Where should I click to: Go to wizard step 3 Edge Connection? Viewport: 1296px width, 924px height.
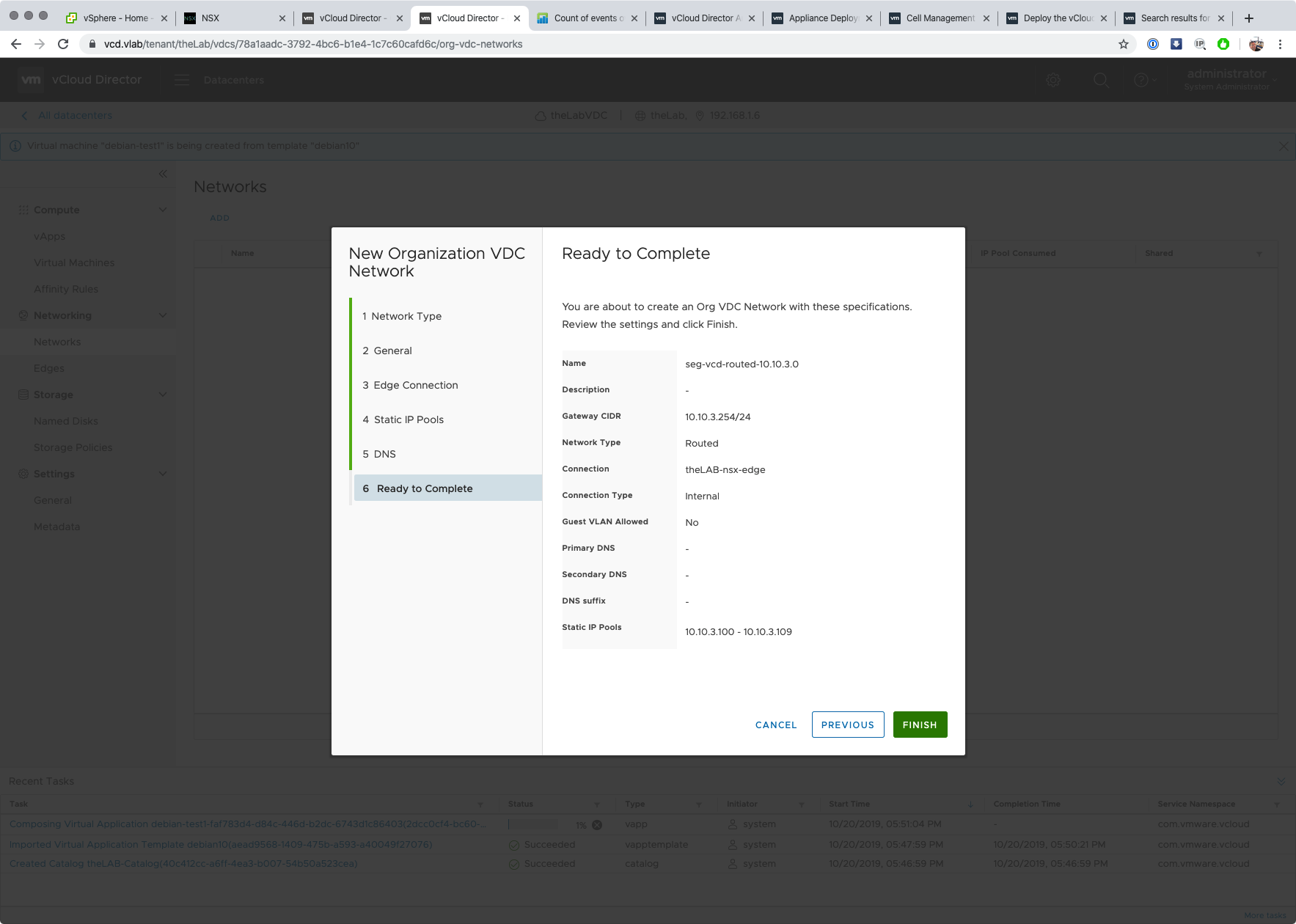pos(415,385)
